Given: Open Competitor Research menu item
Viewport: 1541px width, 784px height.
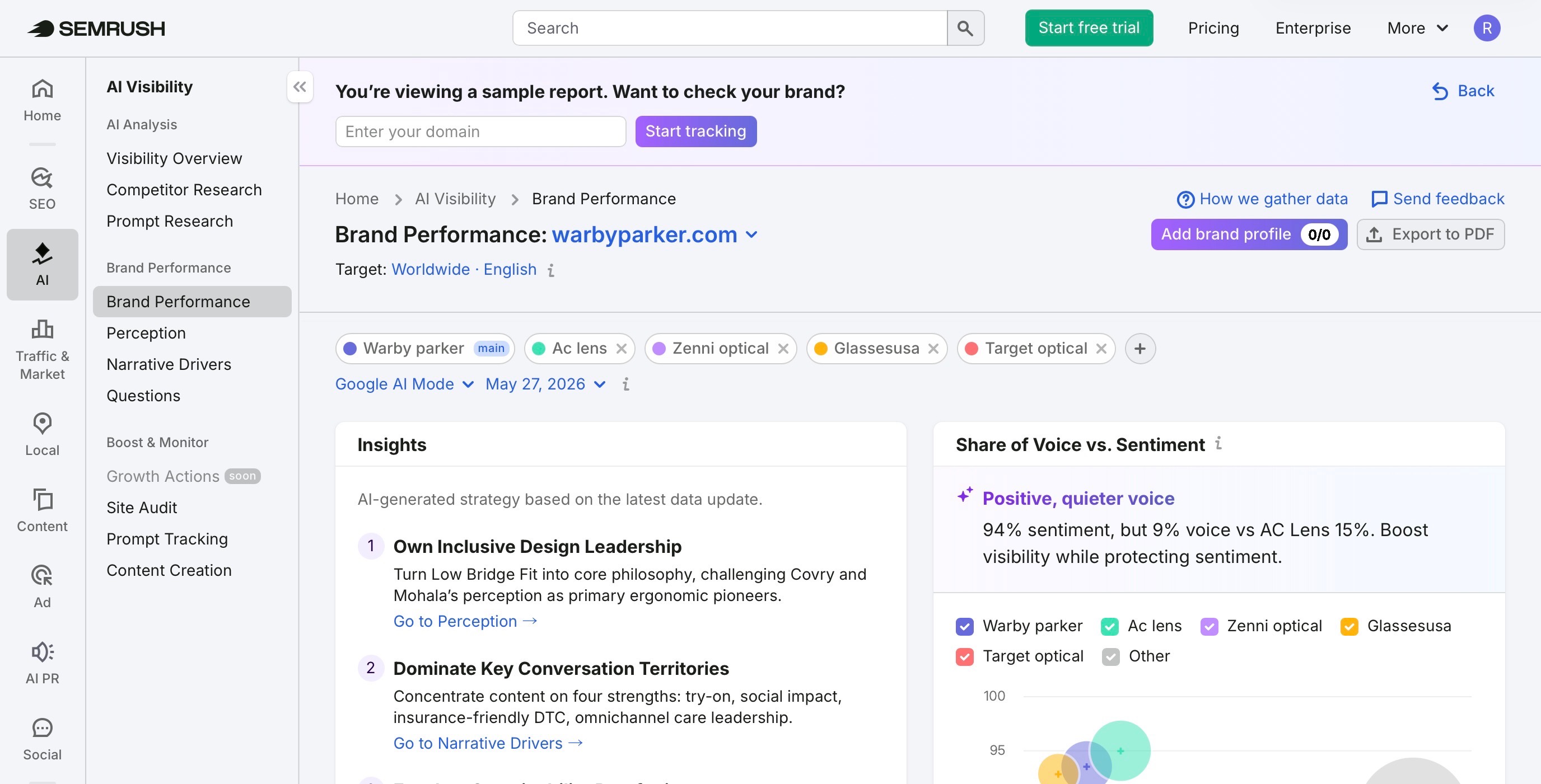Looking at the screenshot, I should pos(184,190).
